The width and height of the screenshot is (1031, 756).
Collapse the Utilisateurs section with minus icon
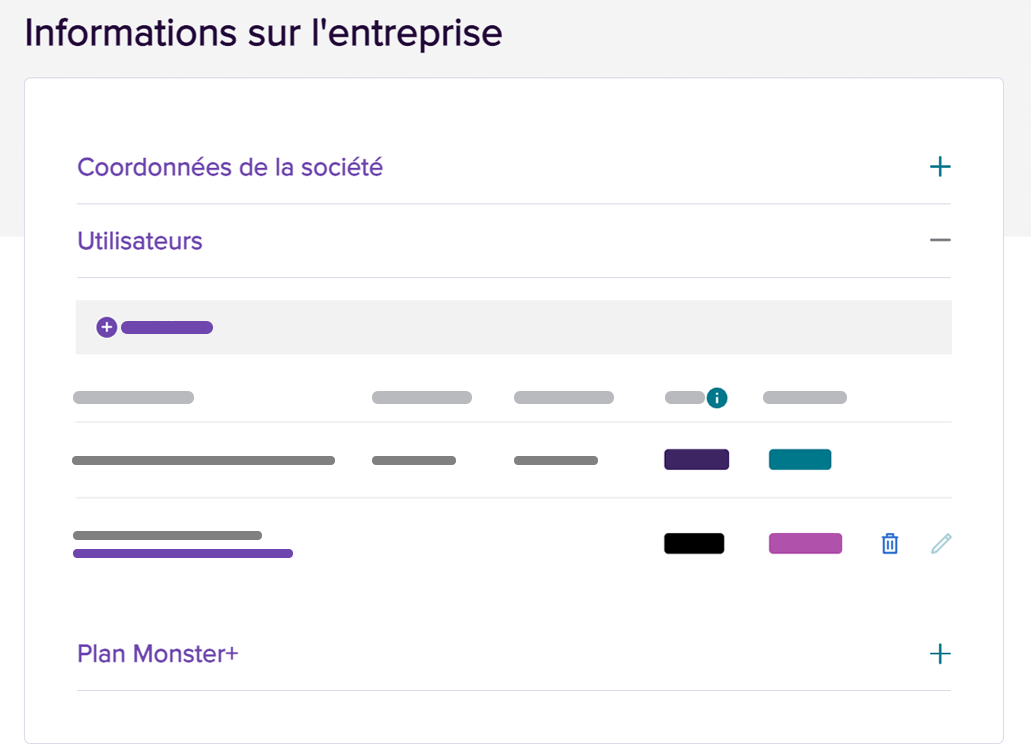pos(940,240)
